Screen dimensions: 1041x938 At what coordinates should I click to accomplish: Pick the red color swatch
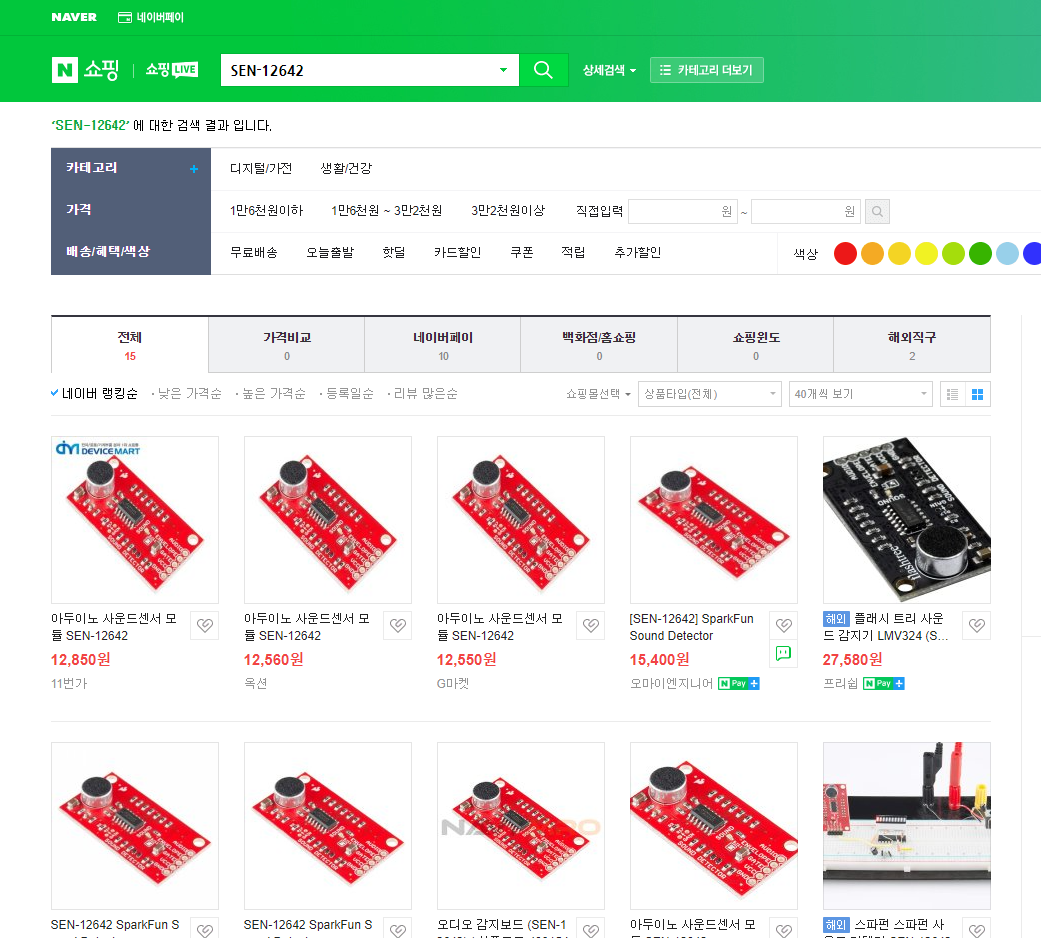click(845, 253)
